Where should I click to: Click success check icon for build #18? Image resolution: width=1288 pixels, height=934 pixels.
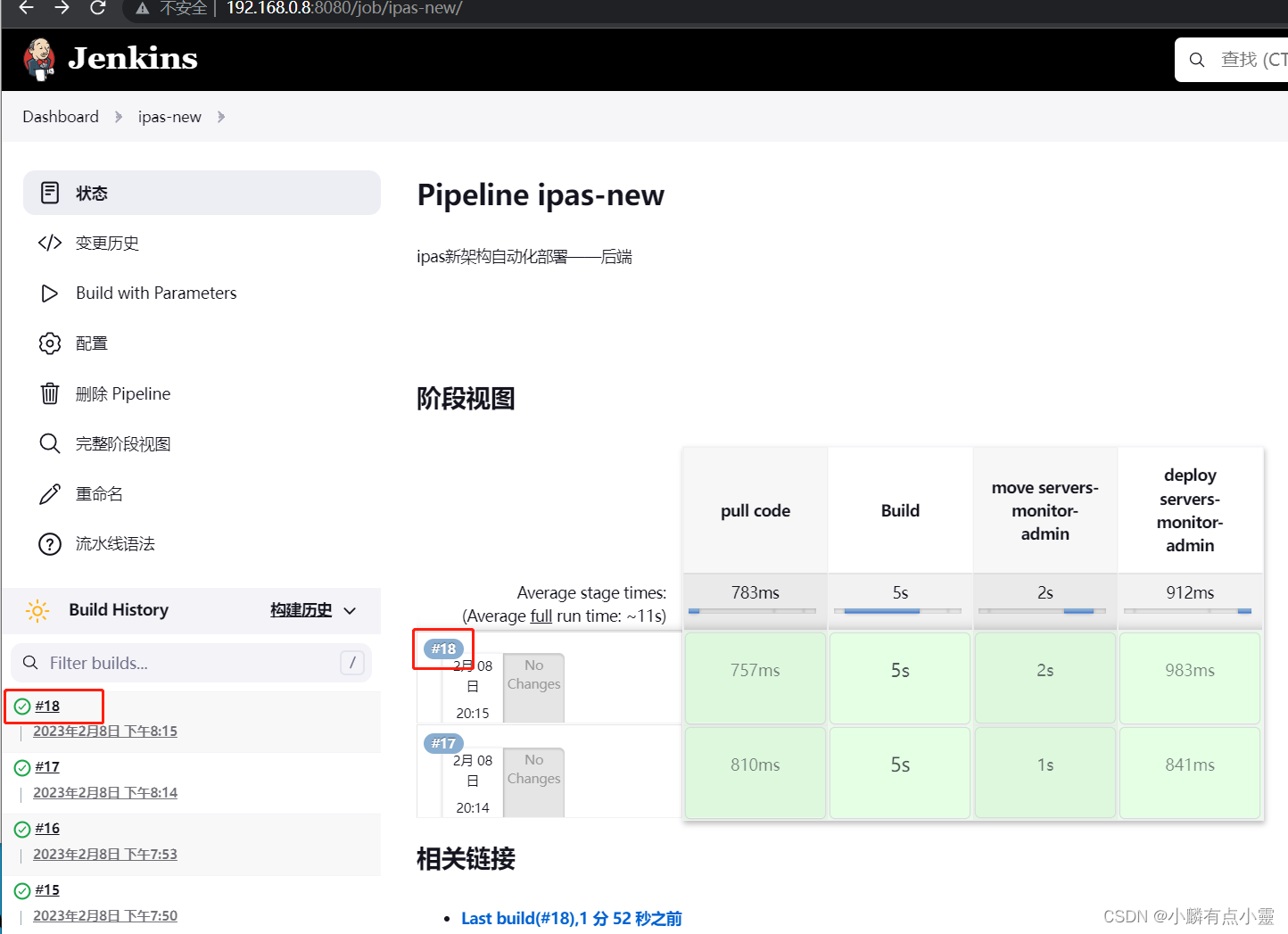22,707
